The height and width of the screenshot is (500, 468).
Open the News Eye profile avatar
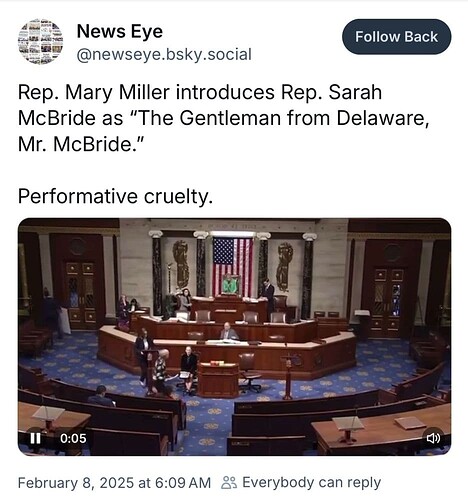point(41,42)
